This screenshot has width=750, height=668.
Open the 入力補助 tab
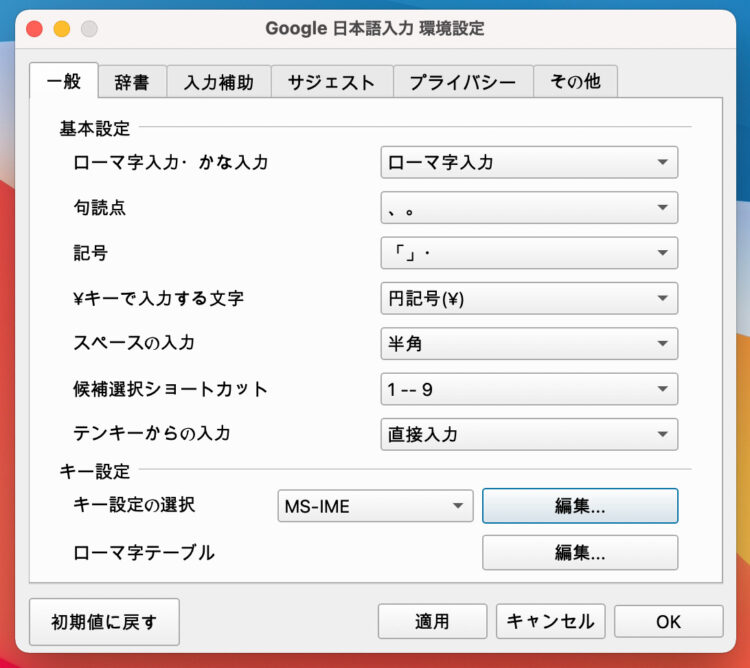[219, 82]
